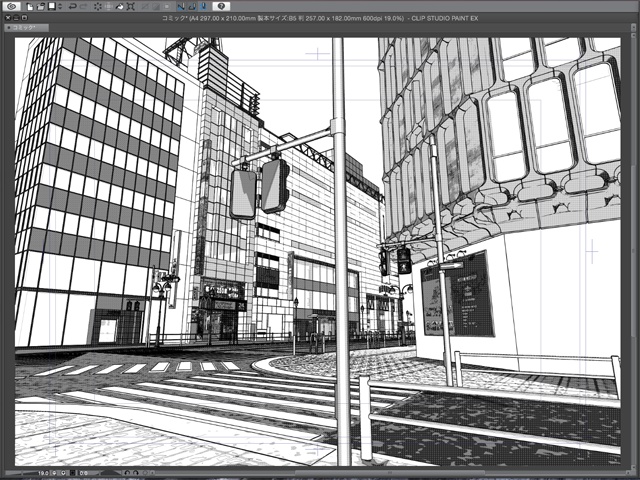Click the 0.0 rotation angle field
Screen dimensions: 640x480
84,473
